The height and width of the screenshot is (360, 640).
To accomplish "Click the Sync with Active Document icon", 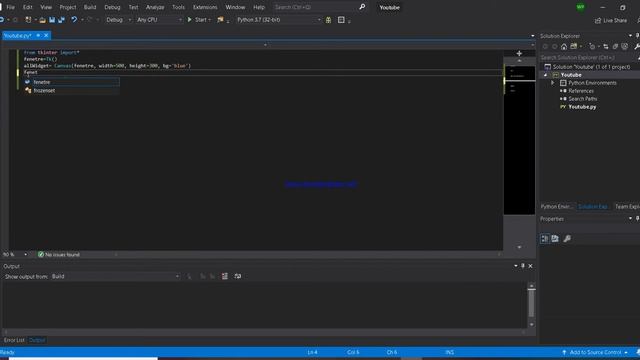I will [606, 47].
